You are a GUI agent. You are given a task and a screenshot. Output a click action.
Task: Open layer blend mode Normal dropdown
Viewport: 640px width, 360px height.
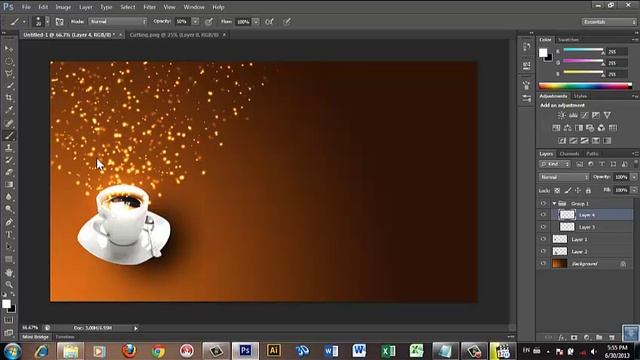pyautogui.click(x=564, y=177)
